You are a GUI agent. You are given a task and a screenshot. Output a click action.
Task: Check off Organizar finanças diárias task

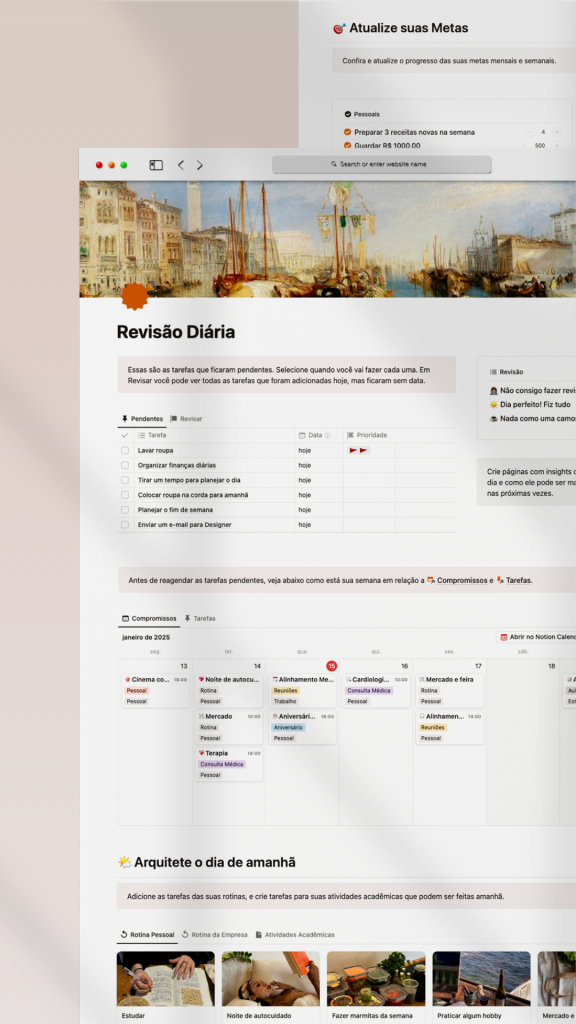tap(125, 466)
